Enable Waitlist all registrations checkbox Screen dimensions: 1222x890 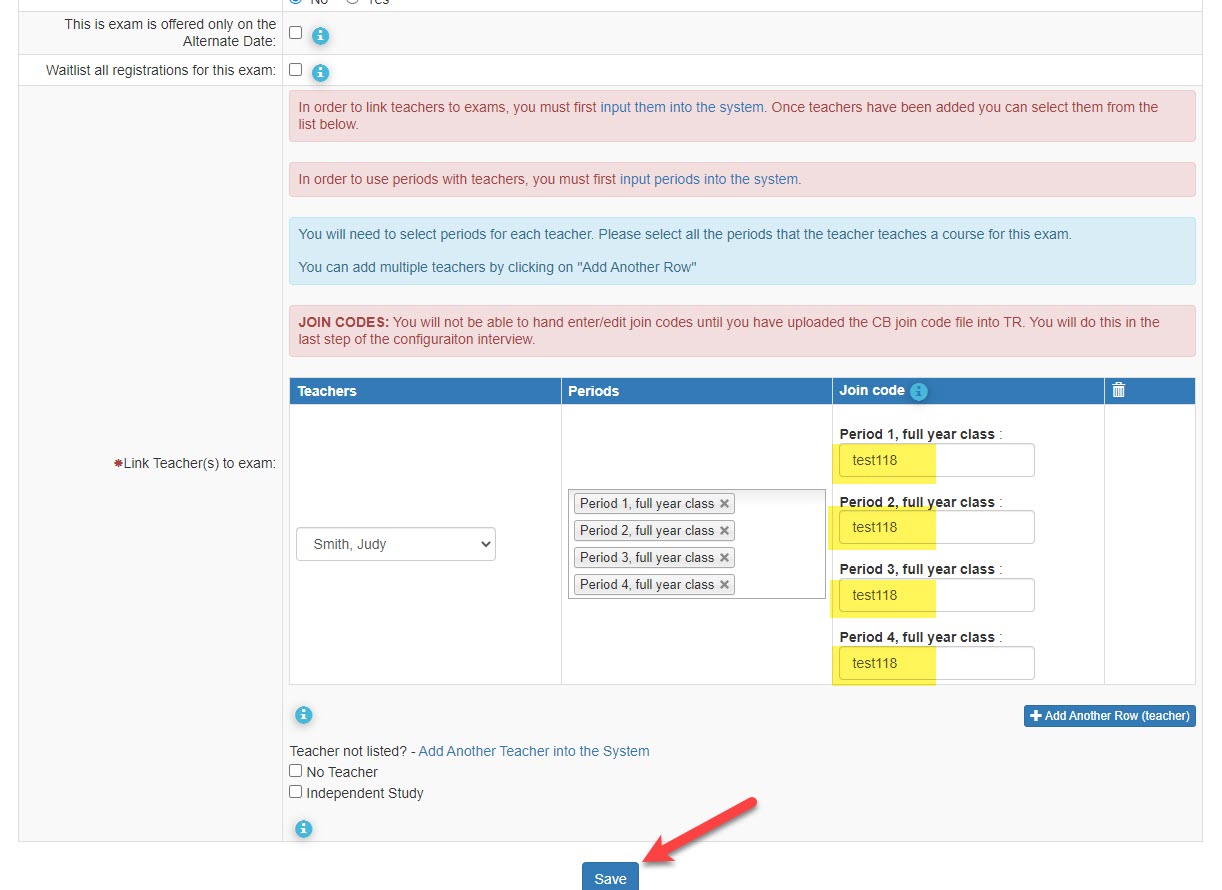coord(295,70)
